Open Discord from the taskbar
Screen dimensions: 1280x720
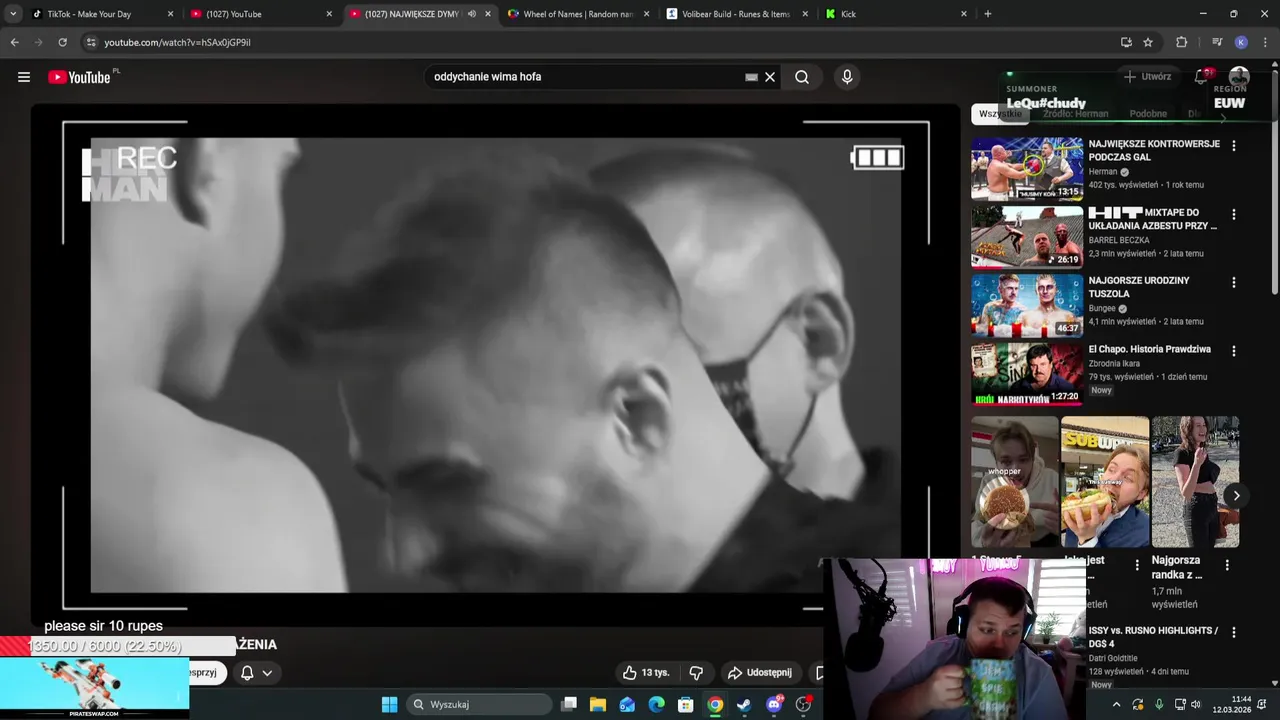point(774,704)
